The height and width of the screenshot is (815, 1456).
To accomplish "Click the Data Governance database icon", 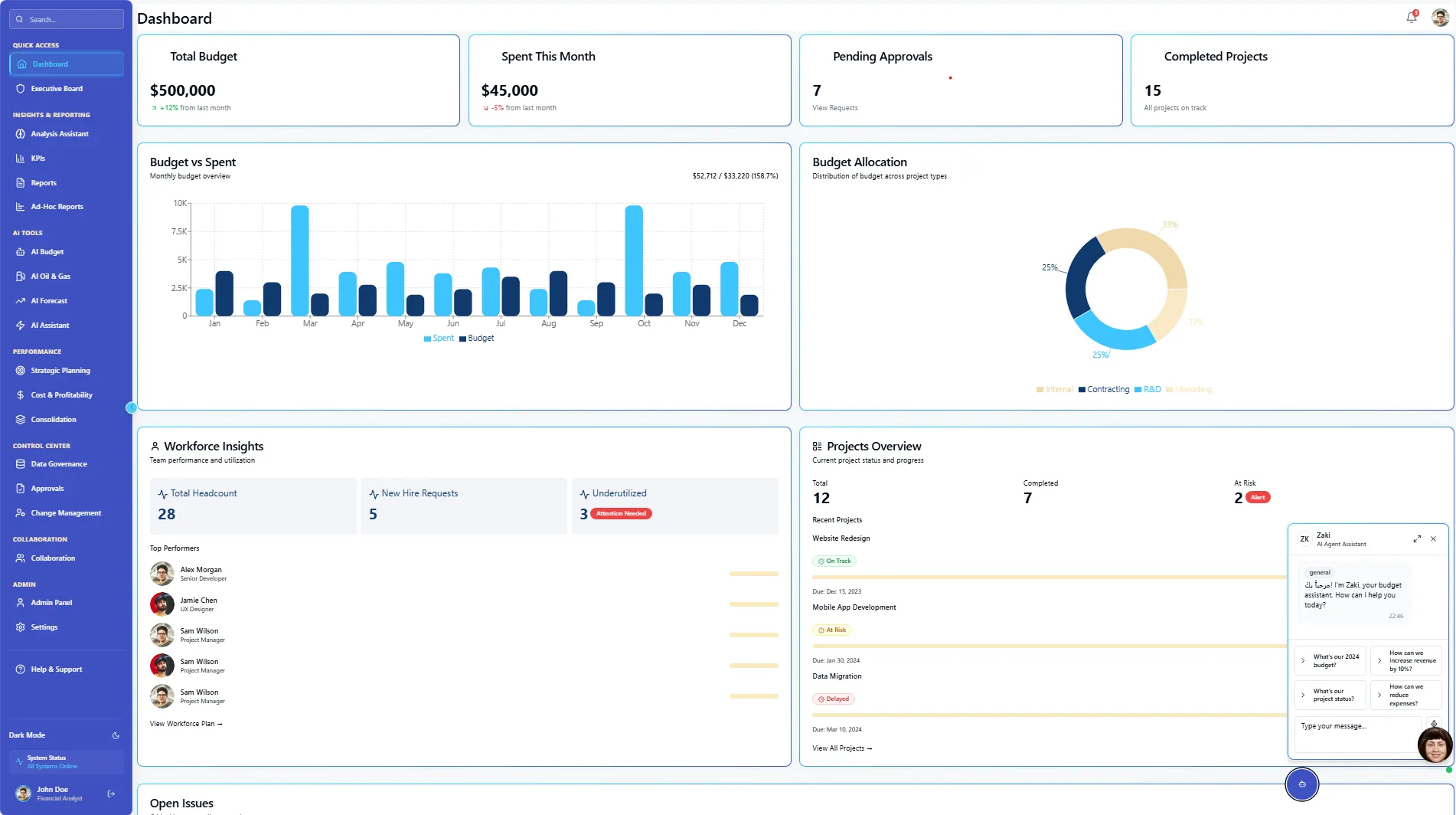I will [x=21, y=464].
